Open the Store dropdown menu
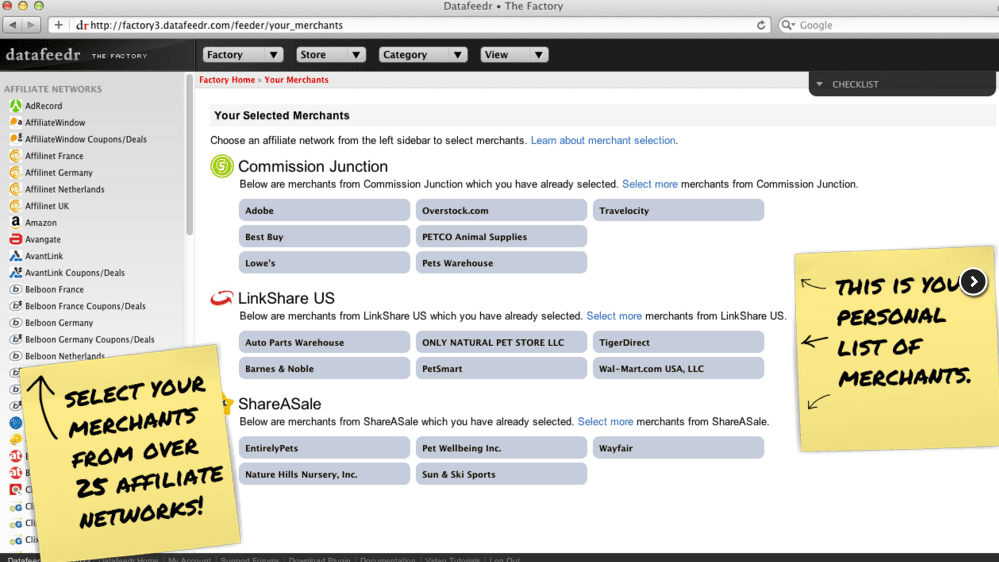 click(x=331, y=55)
